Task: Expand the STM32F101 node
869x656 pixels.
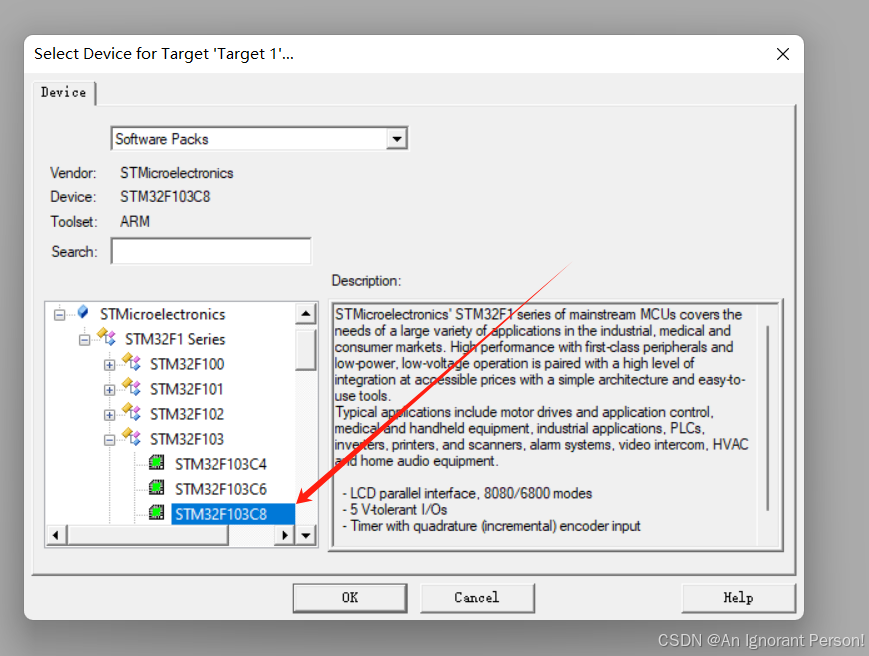Action: coord(109,390)
